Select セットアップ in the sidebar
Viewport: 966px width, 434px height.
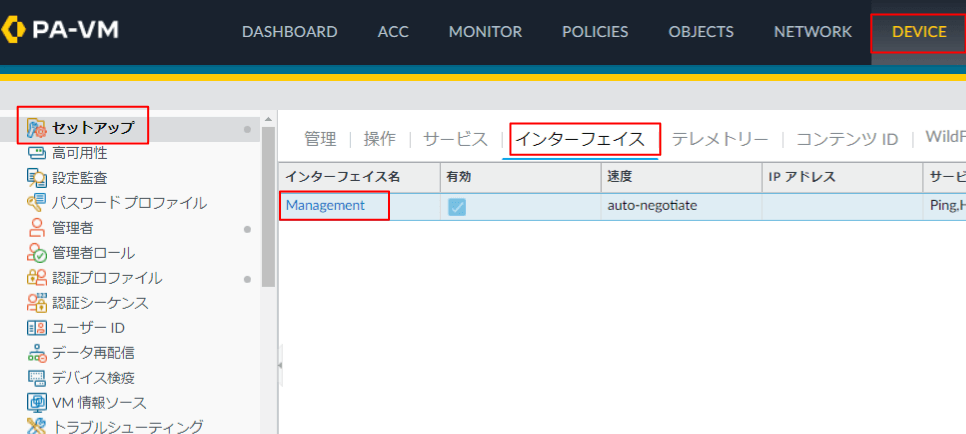[x=93, y=128]
